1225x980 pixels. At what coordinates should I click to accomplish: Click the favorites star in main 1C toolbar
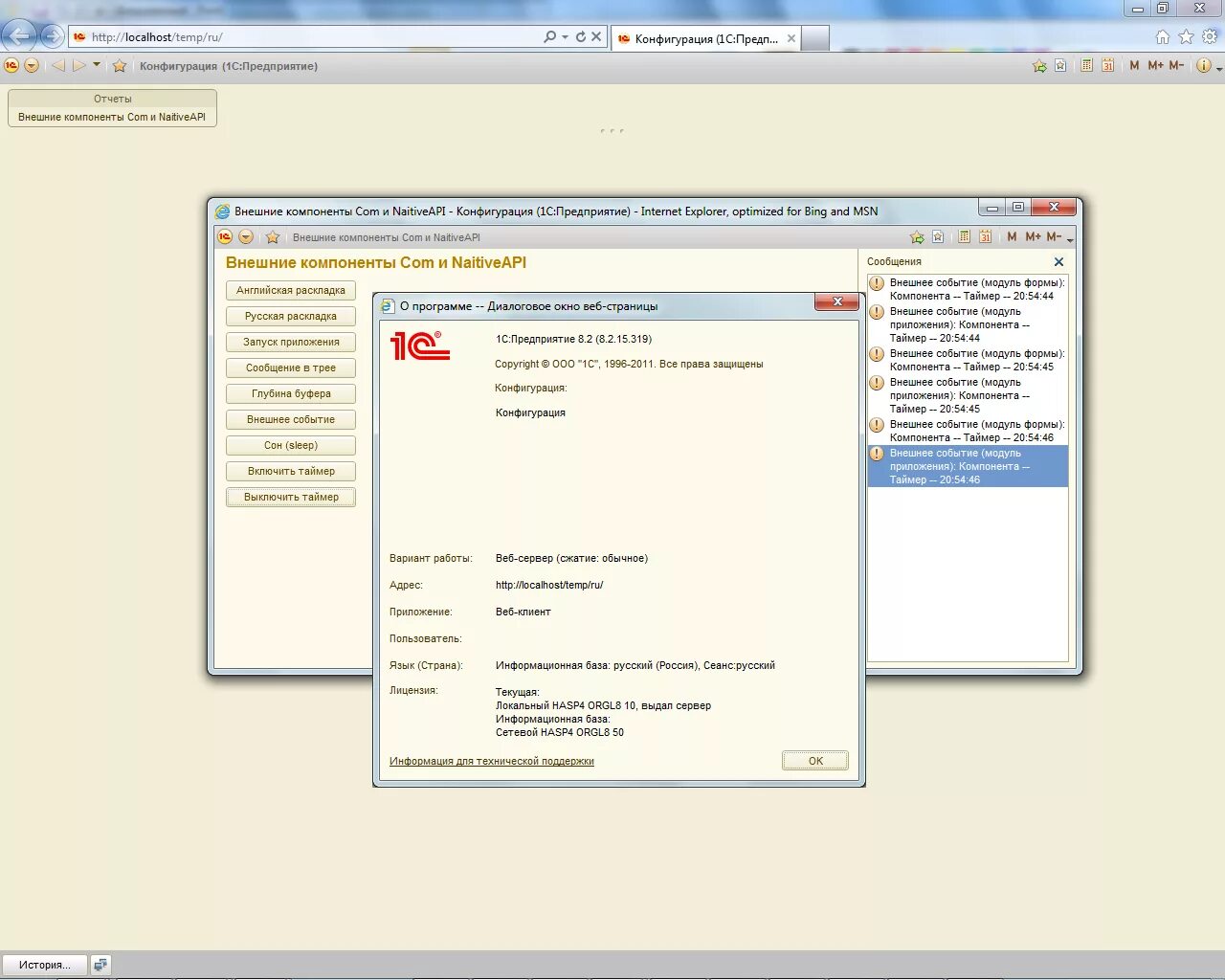(x=120, y=66)
